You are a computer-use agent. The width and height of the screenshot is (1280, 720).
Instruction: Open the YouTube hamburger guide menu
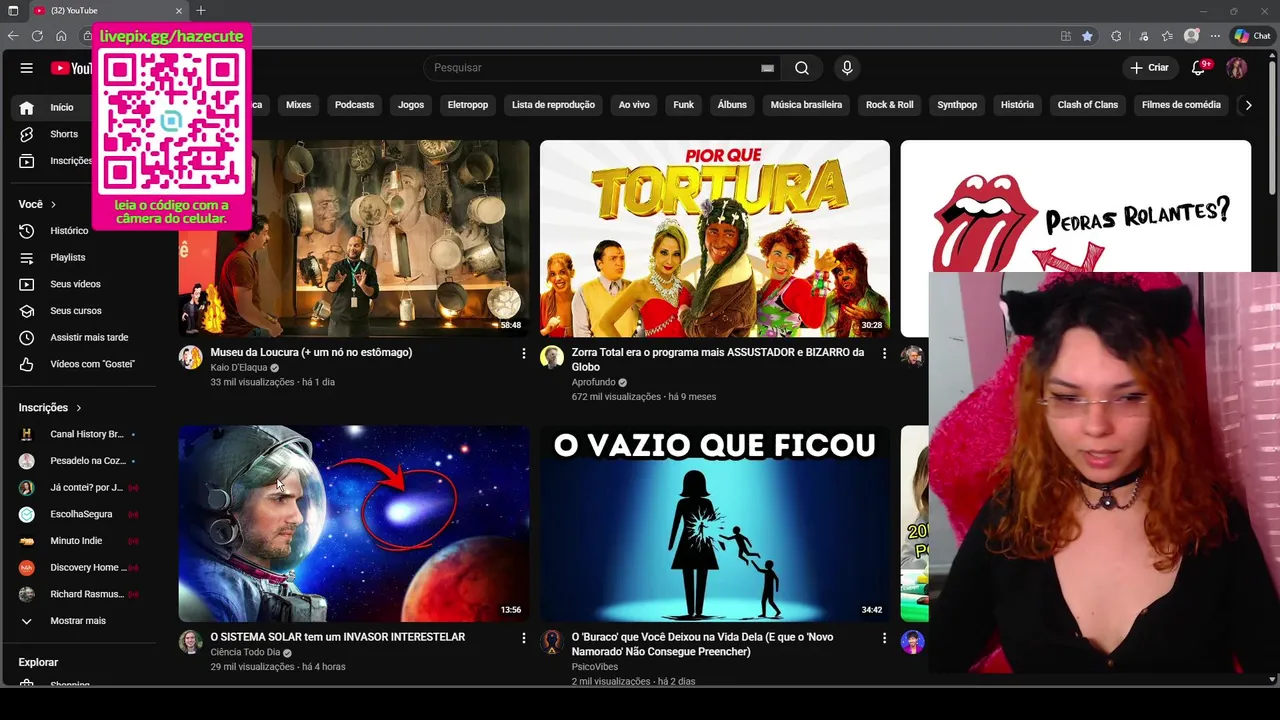(27, 68)
